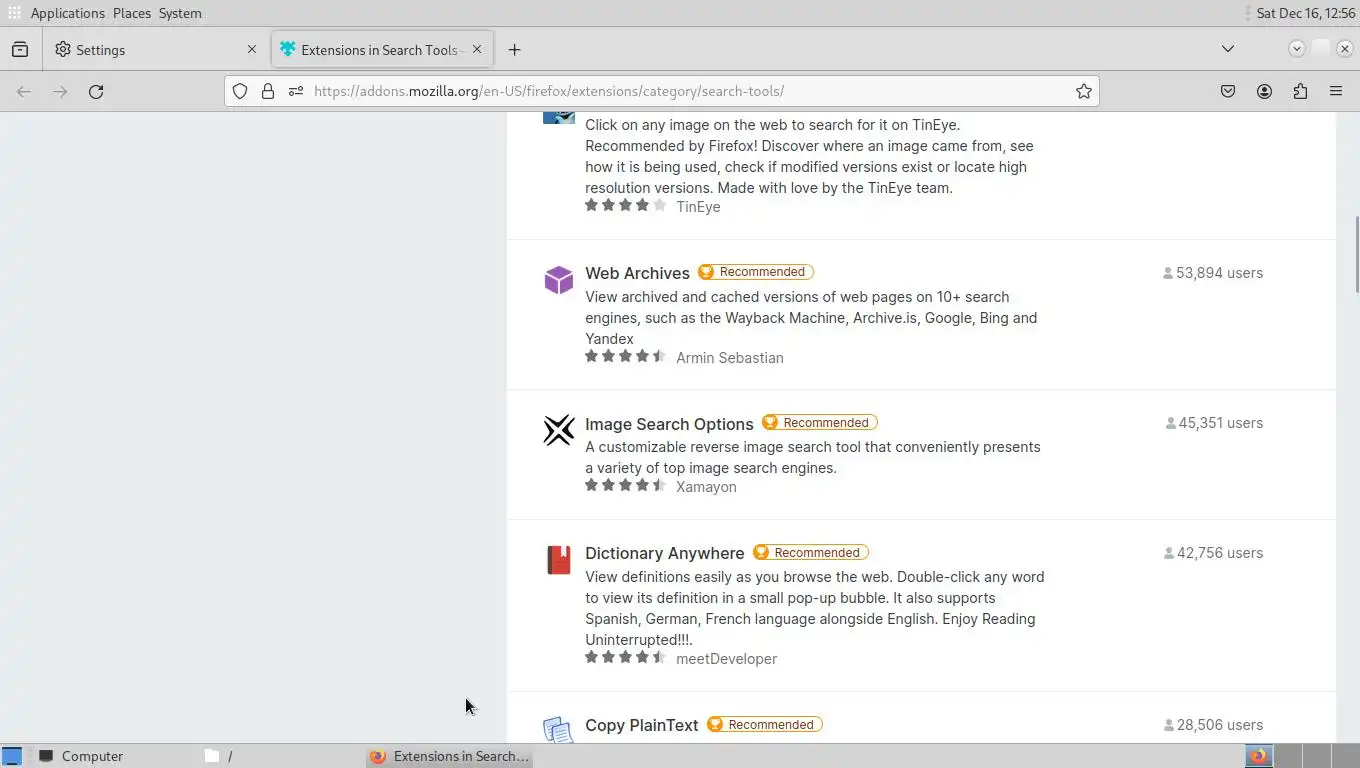This screenshot has width=1360, height=768.
Task: Click the tracking protection shield icon
Action: tap(240, 91)
